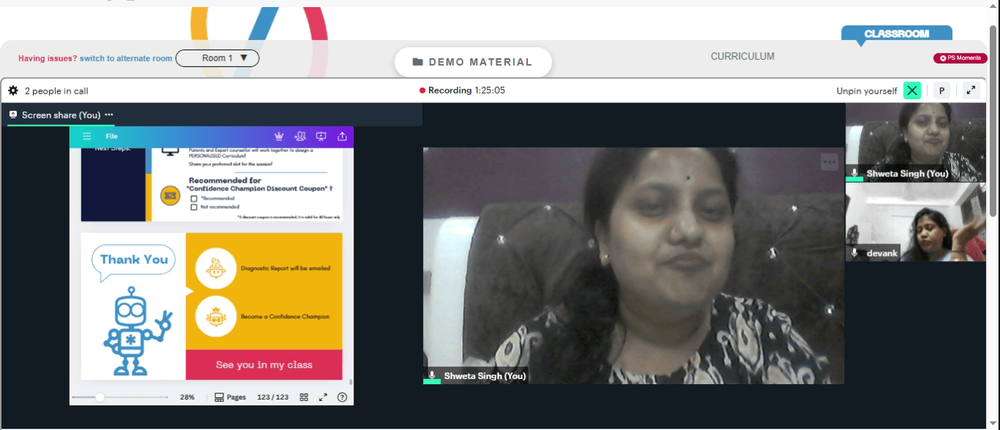The height and width of the screenshot is (430, 1000).
Task: Click microphone icon on Shweta Singh thumbnail
Action: pyautogui.click(x=855, y=174)
